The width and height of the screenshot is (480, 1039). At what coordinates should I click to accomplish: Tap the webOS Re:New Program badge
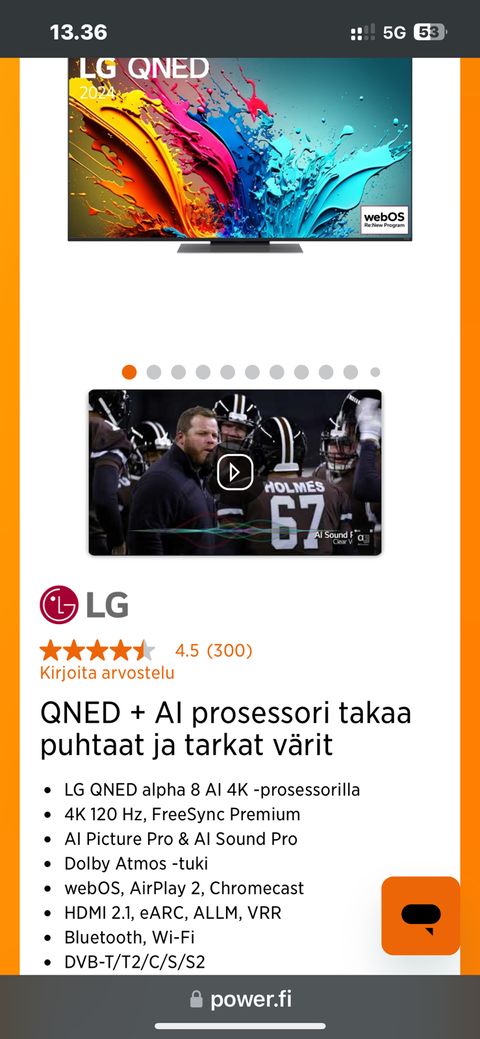pos(385,219)
